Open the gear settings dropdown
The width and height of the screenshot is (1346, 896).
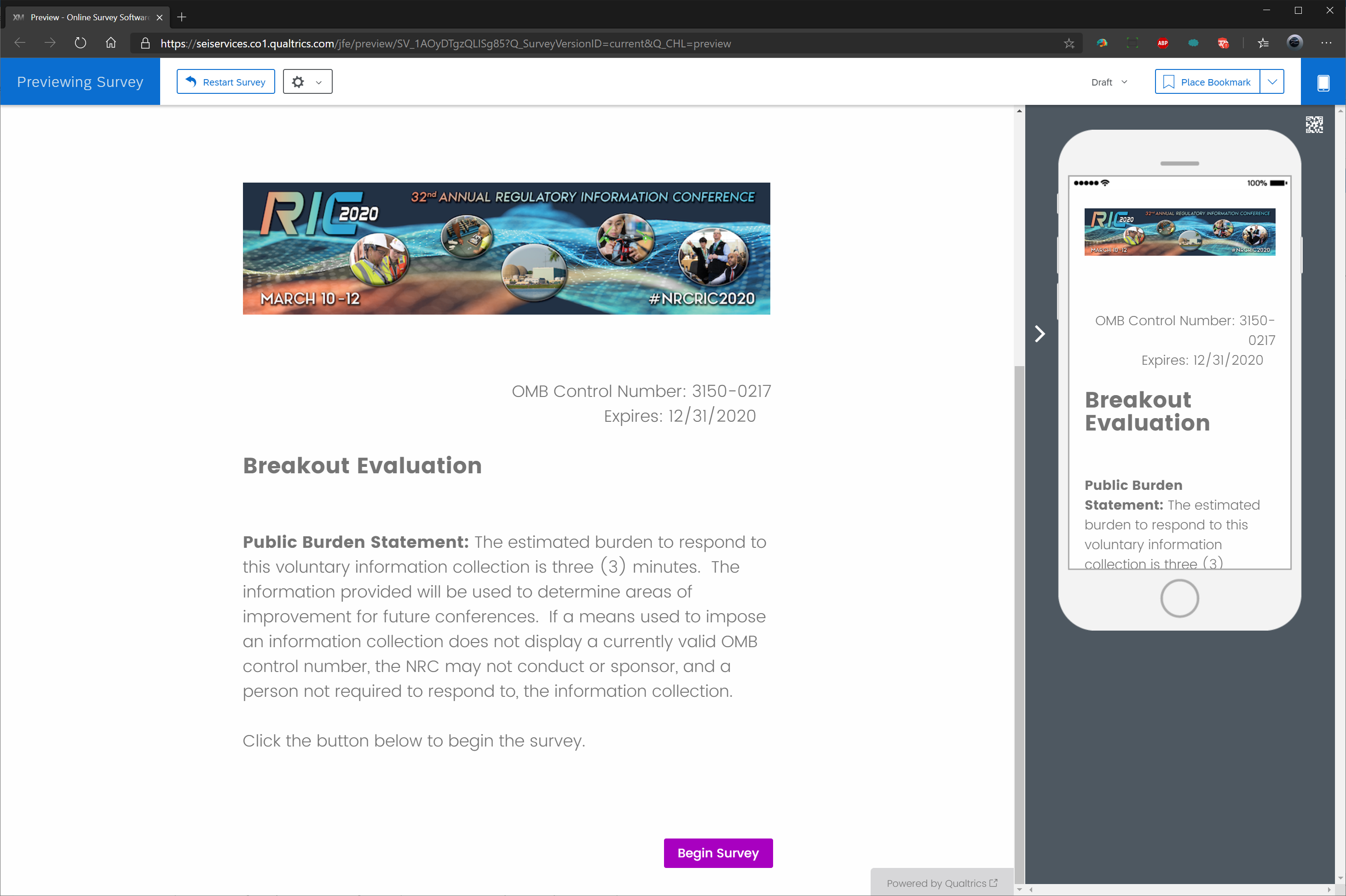(x=307, y=82)
